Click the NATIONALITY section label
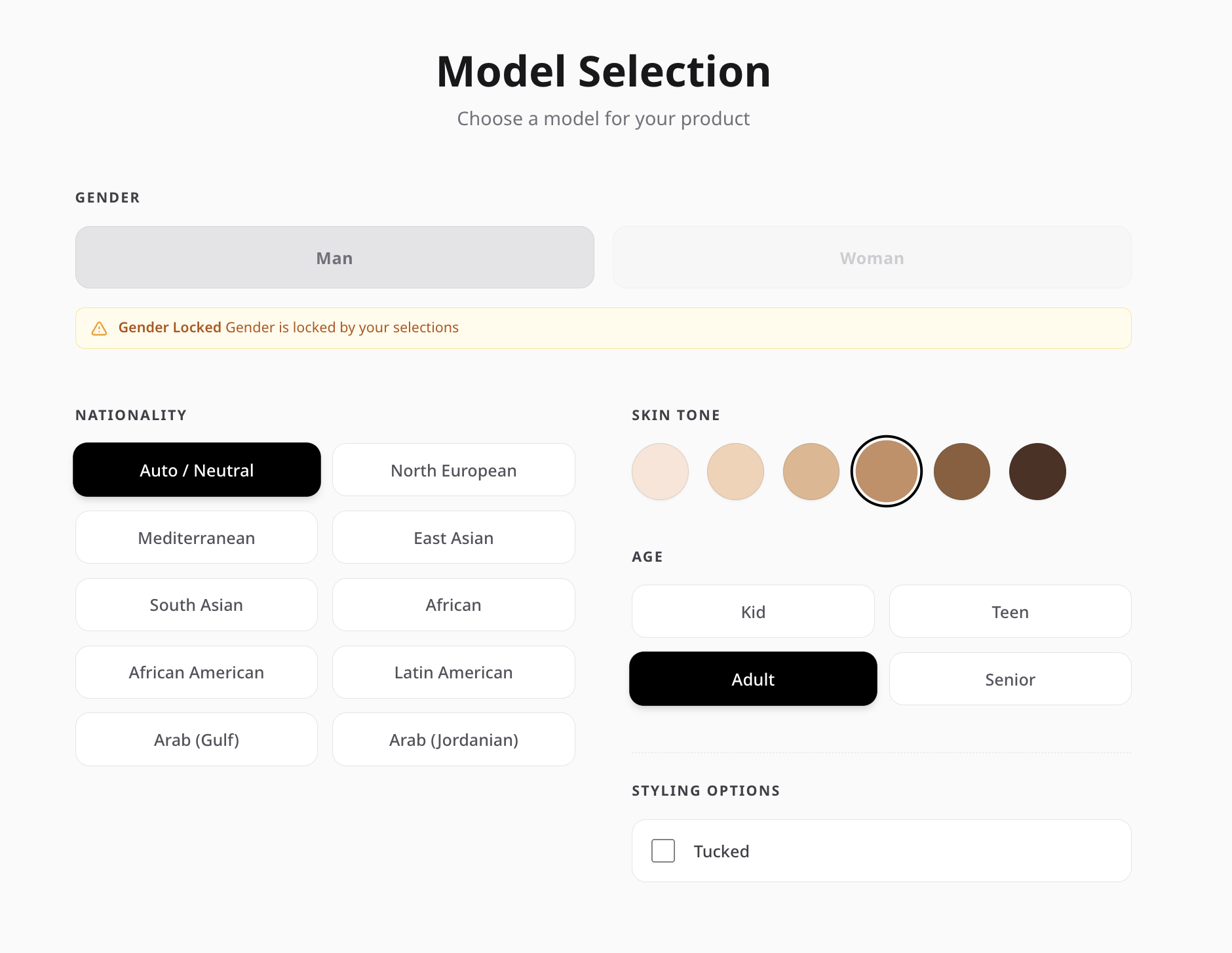 (x=131, y=415)
